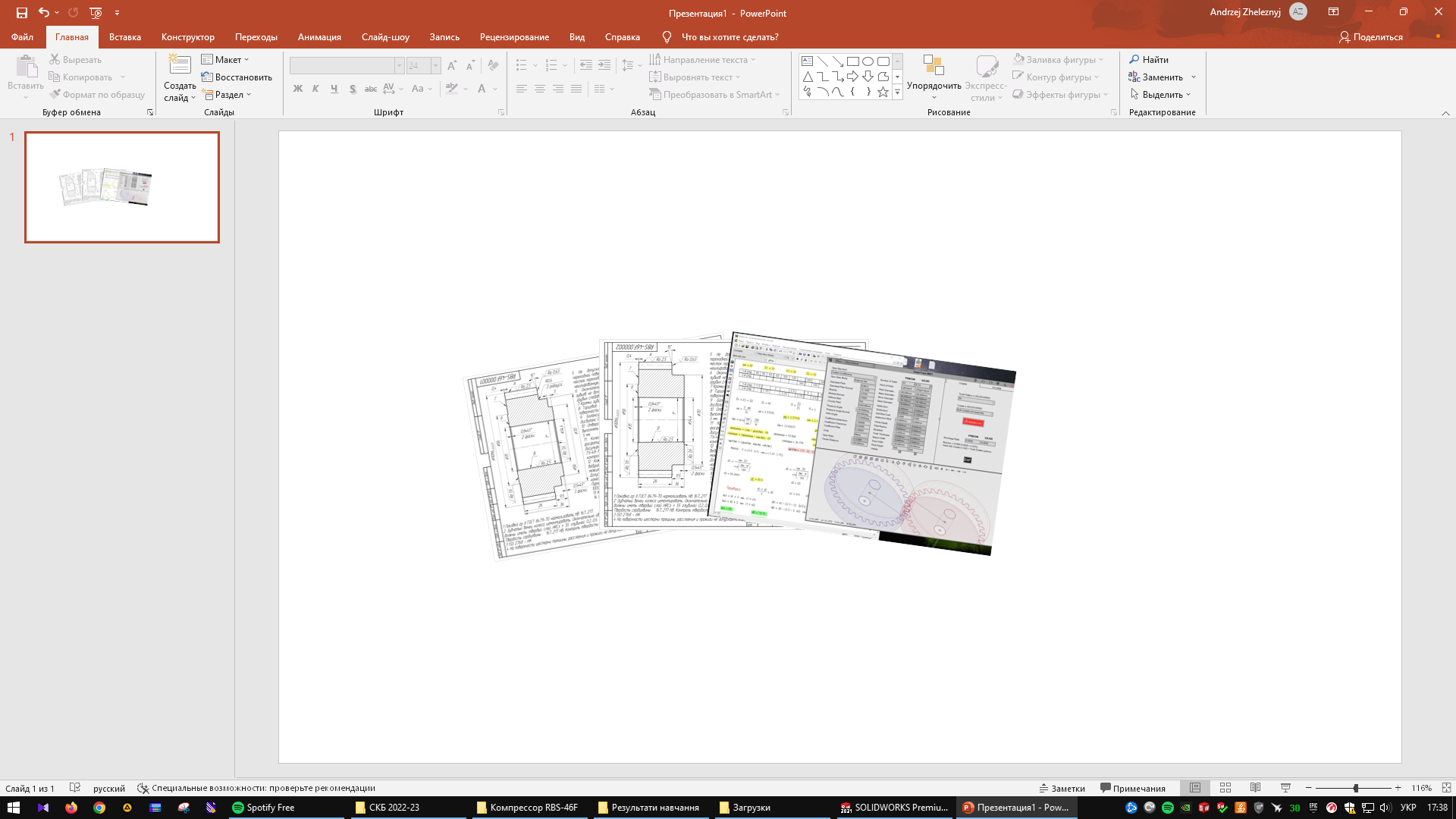Start slideshow from status bar icon

pos(1285,788)
